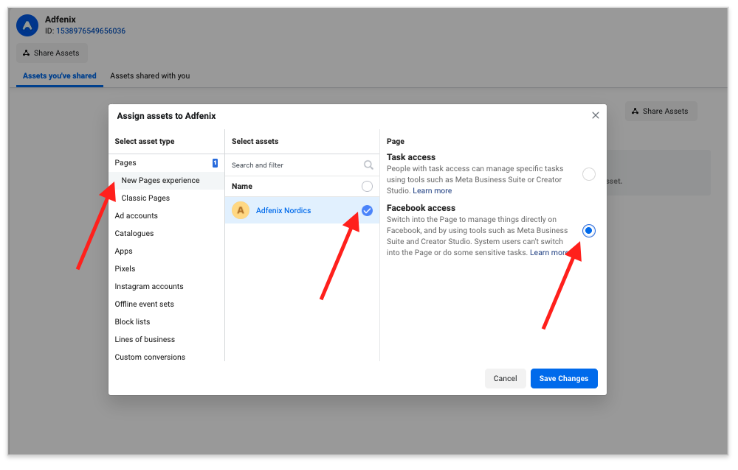Viewport: 738px width, 470px height.
Task: Open Learn more link under Facebook access
Action: click(x=549, y=253)
